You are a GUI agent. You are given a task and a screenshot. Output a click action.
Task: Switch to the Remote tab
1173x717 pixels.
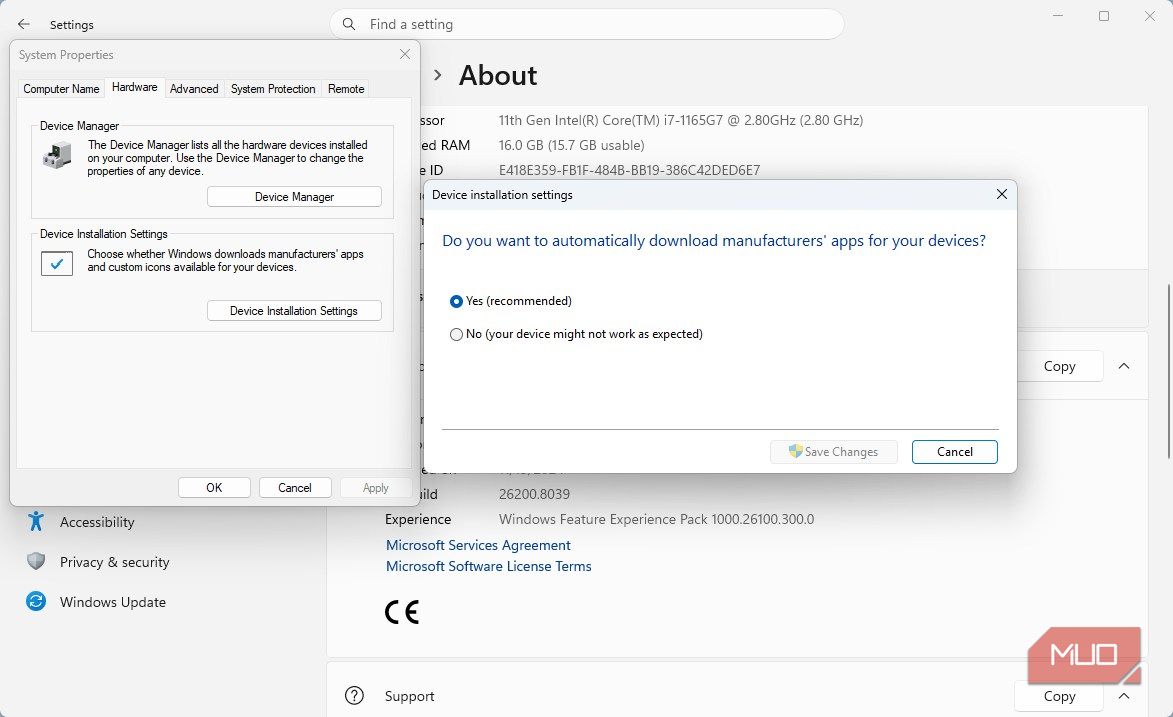[346, 88]
